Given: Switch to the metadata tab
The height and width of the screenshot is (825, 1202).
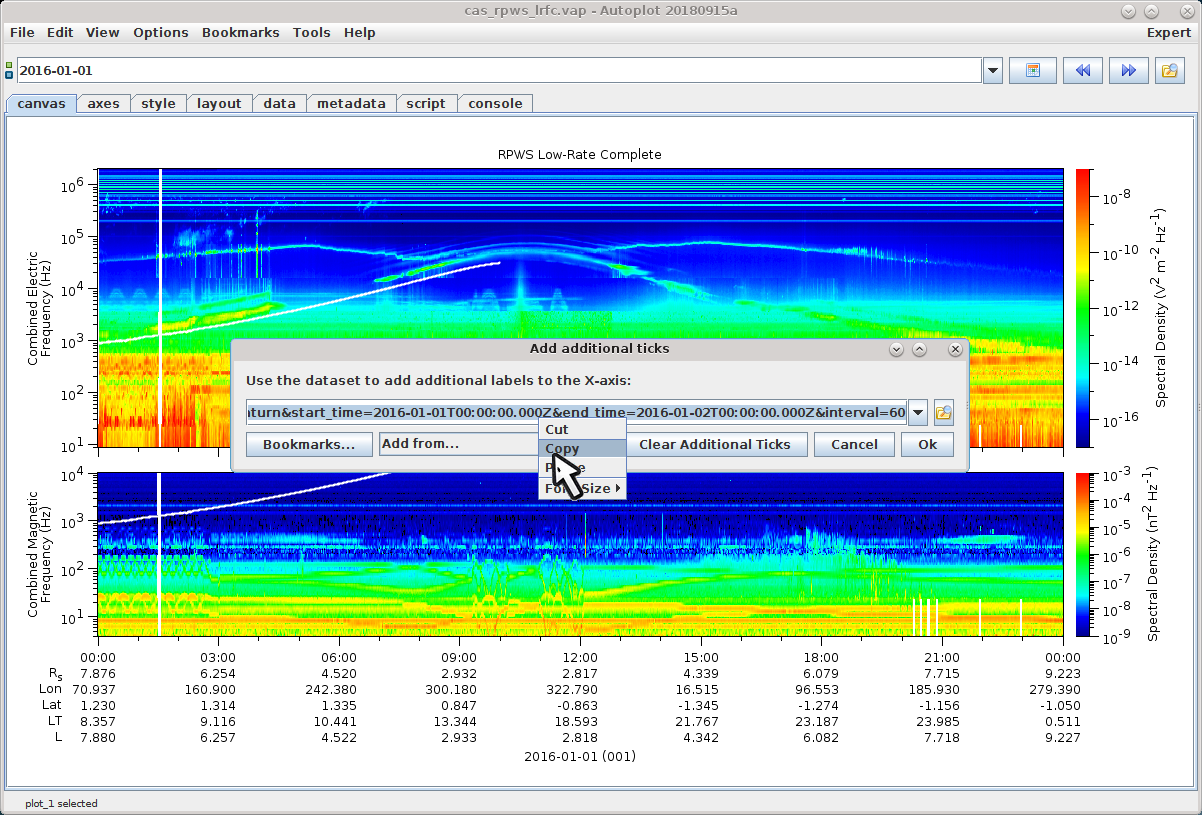Looking at the screenshot, I should (x=351, y=103).
